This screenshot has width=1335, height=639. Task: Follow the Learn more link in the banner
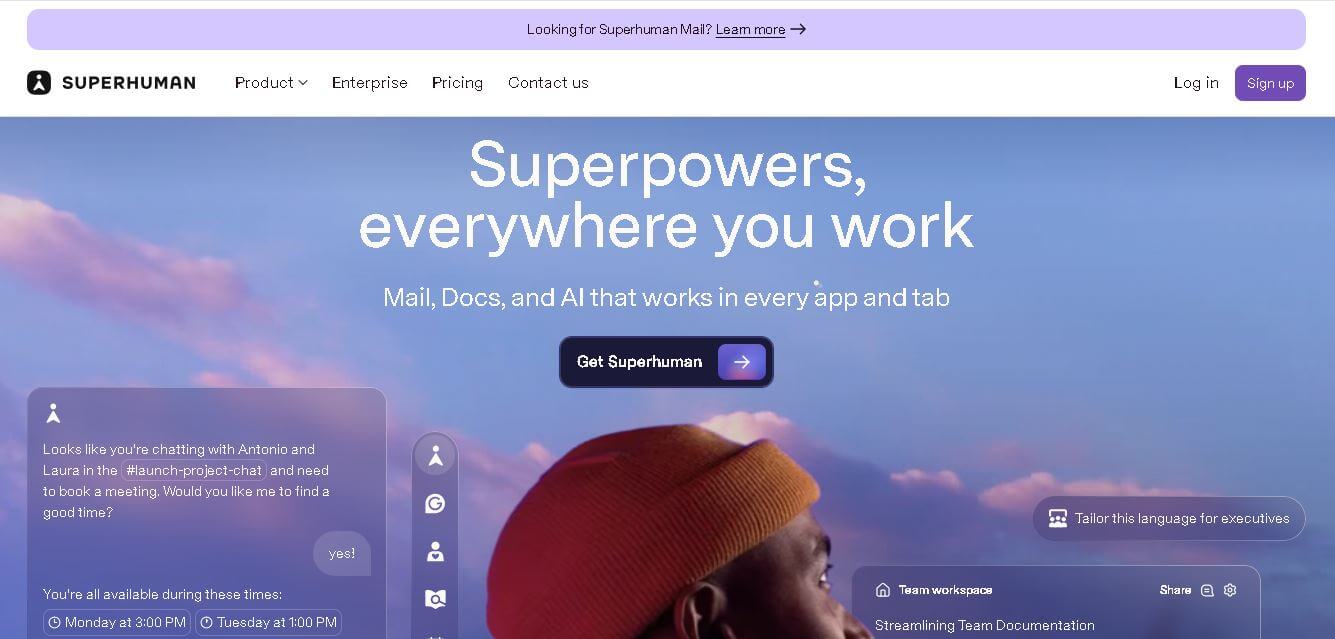pos(750,30)
